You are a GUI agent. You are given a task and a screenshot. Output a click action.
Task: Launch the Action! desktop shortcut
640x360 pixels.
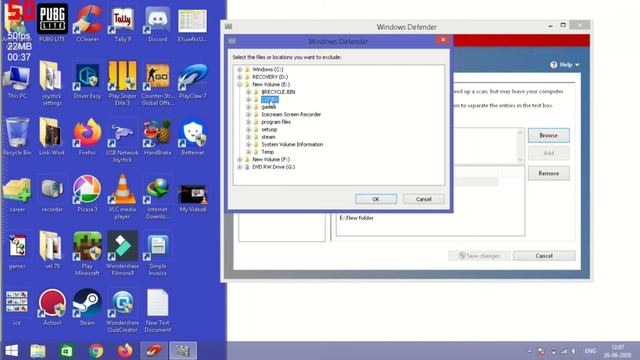(x=52, y=307)
